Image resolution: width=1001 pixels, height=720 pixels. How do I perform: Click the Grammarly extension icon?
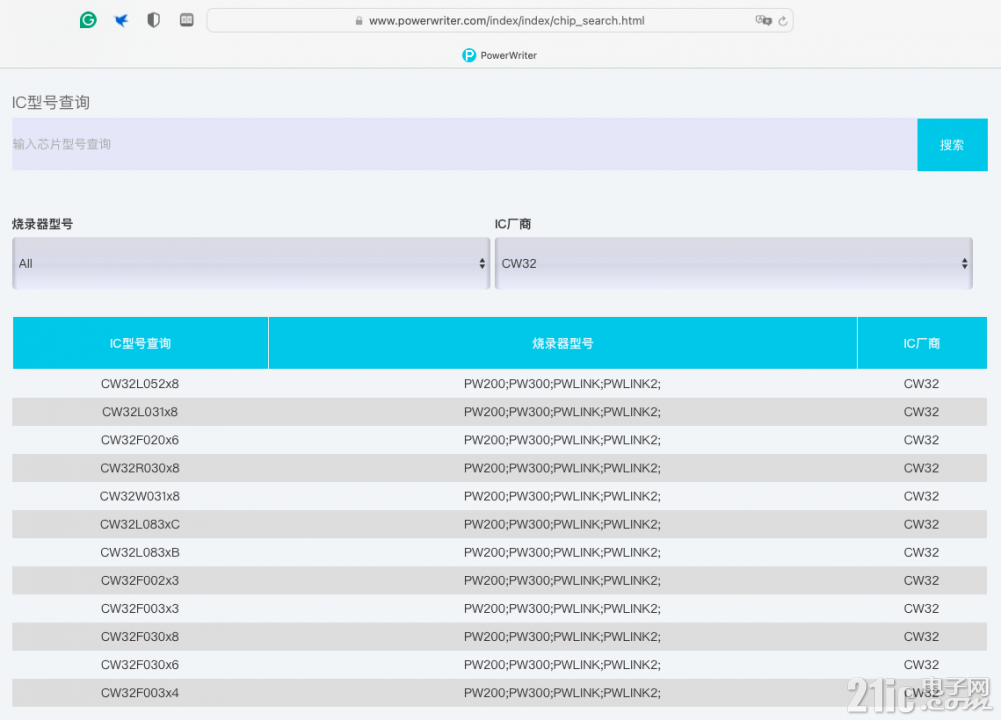[x=88, y=20]
